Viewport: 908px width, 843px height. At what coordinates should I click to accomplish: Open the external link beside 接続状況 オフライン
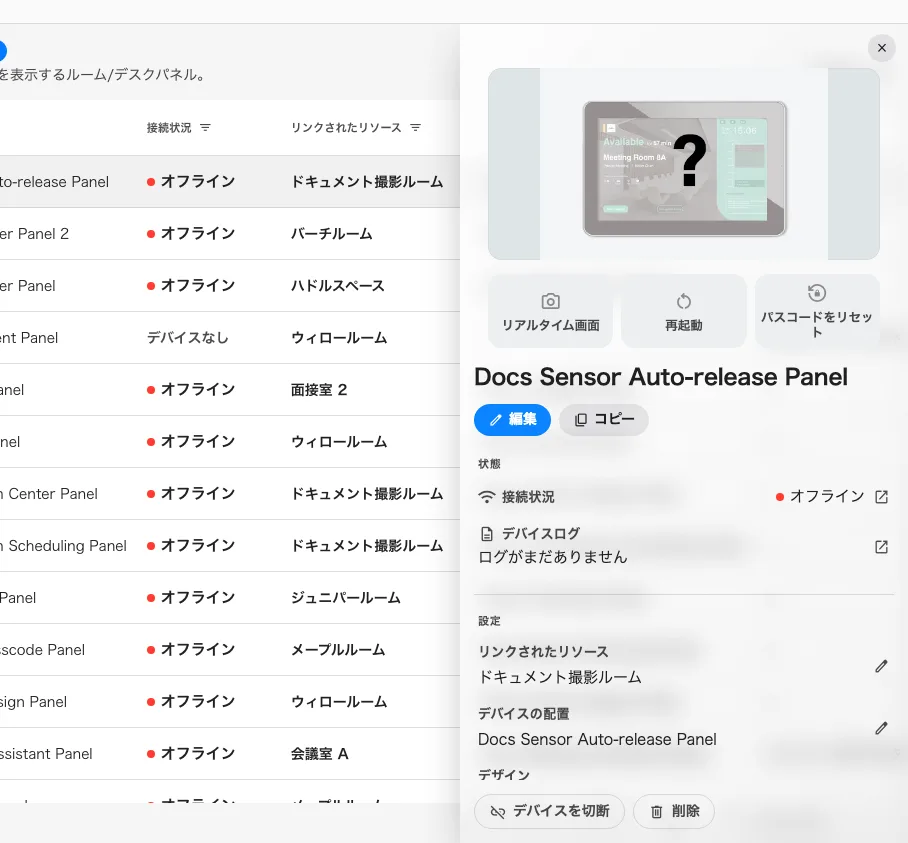tap(881, 497)
